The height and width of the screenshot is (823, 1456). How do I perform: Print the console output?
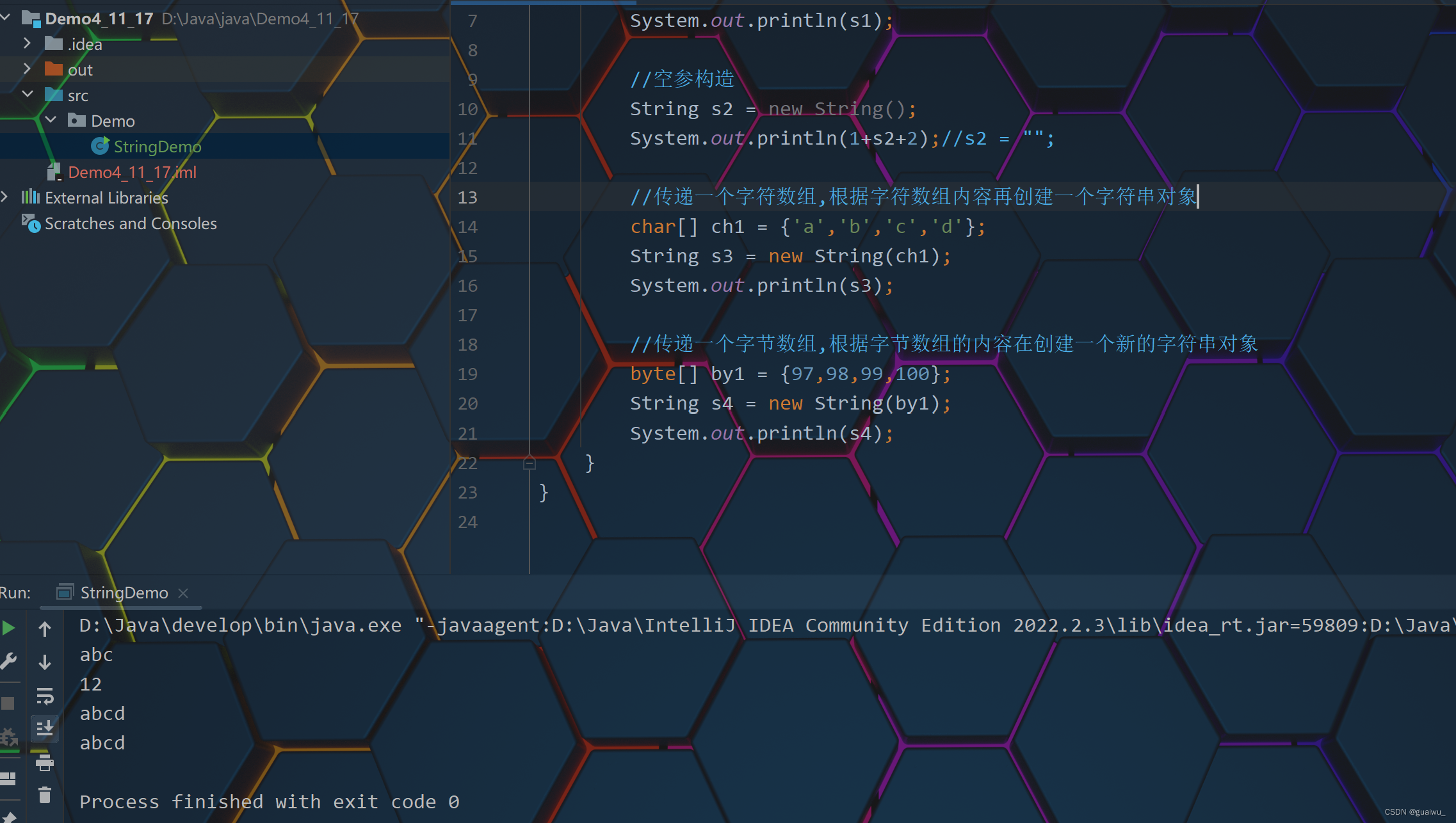pyautogui.click(x=45, y=762)
